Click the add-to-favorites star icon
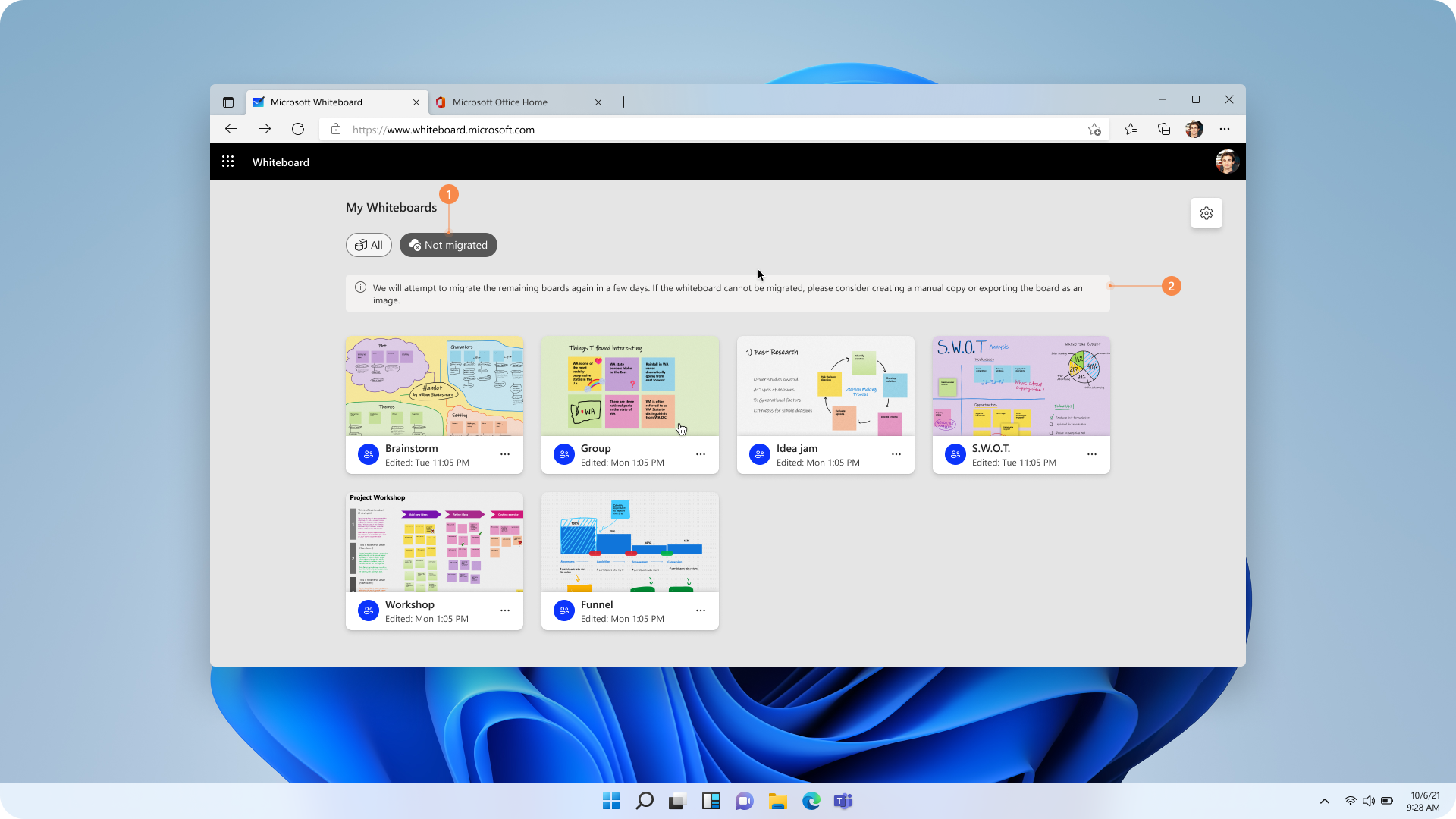1456x819 pixels. click(x=1094, y=130)
